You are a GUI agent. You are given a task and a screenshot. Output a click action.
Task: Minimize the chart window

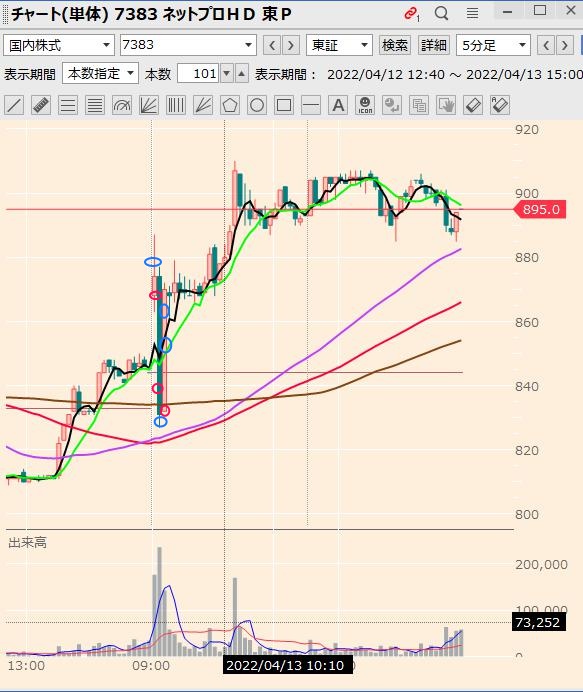[507, 12]
